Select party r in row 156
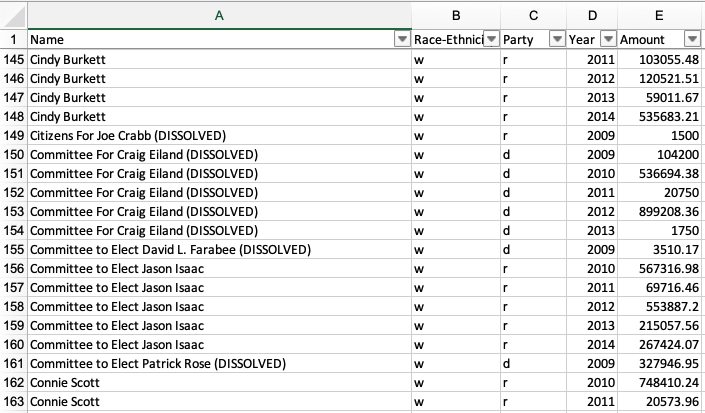The height and width of the screenshot is (413, 705). click(533, 268)
